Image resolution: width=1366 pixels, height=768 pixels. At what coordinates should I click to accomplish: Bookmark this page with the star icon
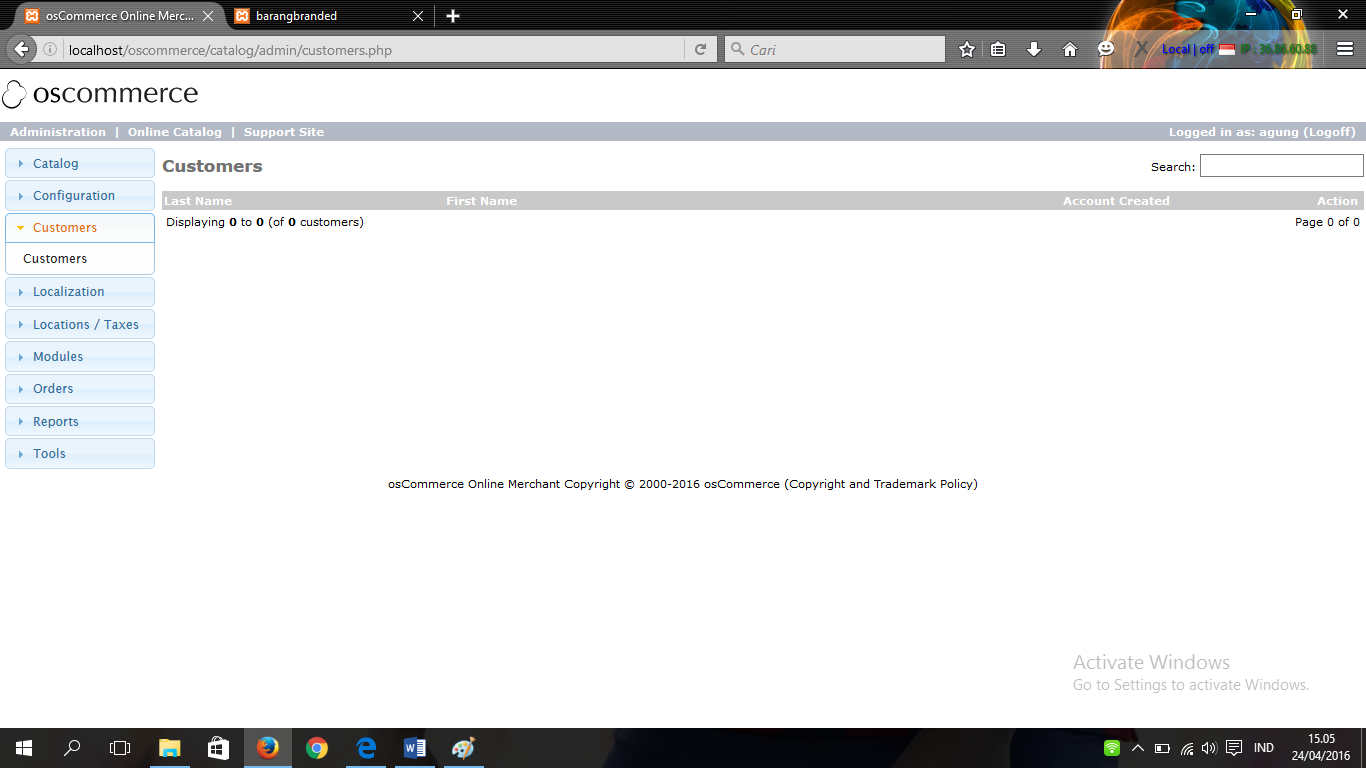pos(967,49)
